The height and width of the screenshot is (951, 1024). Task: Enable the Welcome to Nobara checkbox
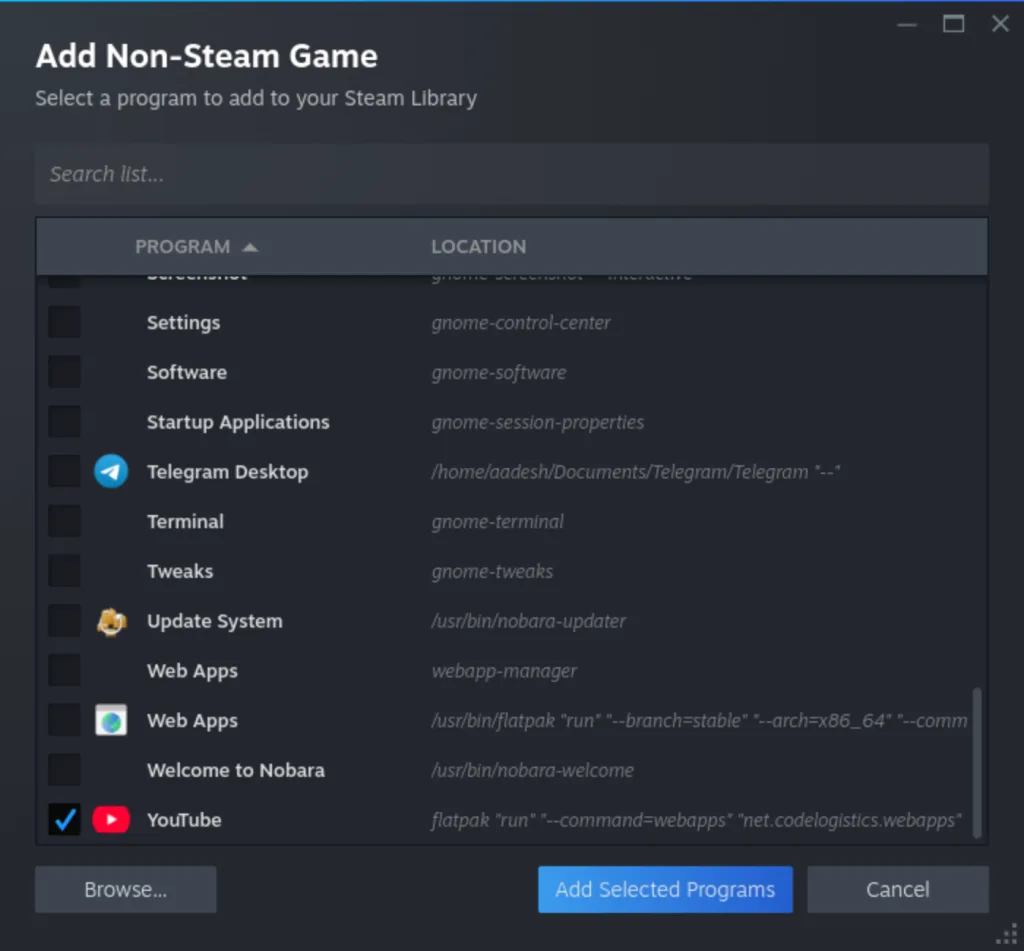tap(65, 770)
